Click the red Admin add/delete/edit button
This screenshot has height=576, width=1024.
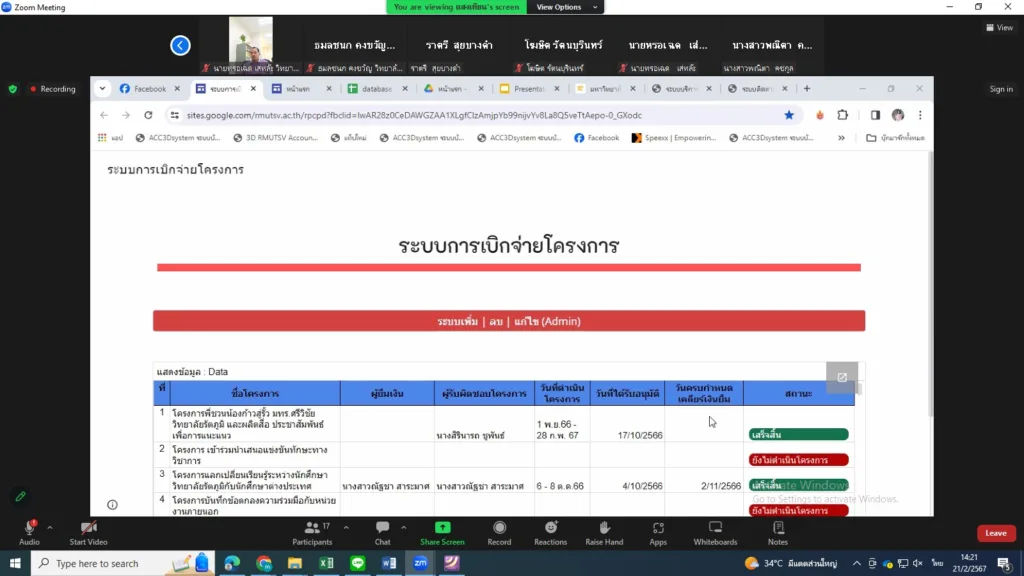coord(509,321)
